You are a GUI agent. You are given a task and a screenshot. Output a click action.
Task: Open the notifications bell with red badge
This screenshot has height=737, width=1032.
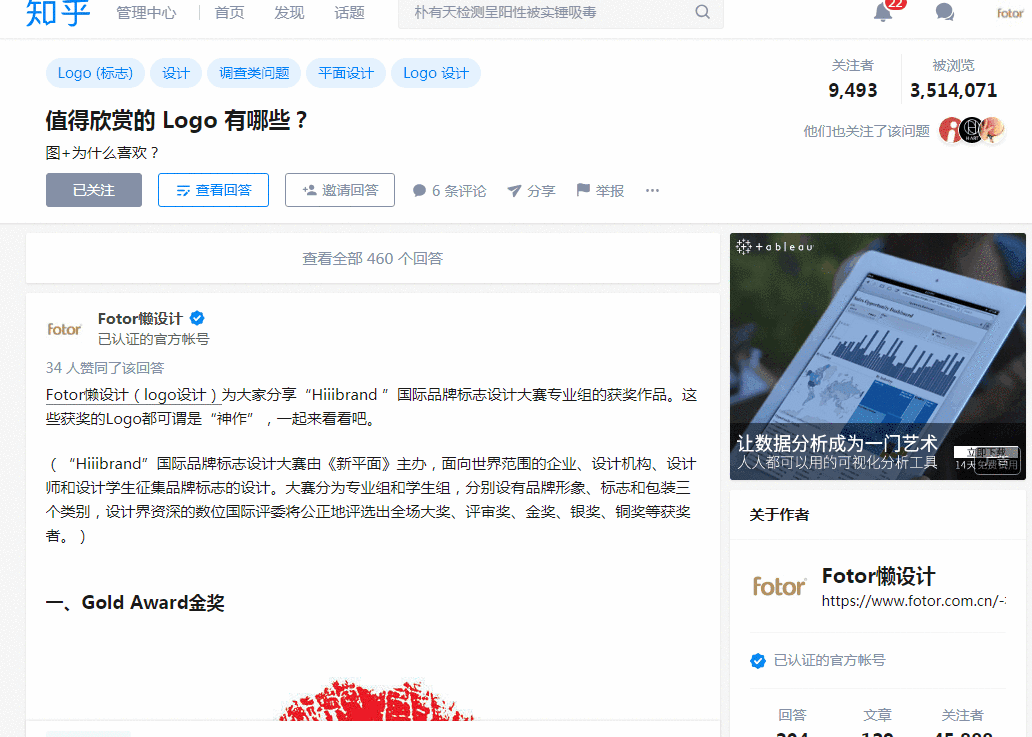[x=884, y=14]
